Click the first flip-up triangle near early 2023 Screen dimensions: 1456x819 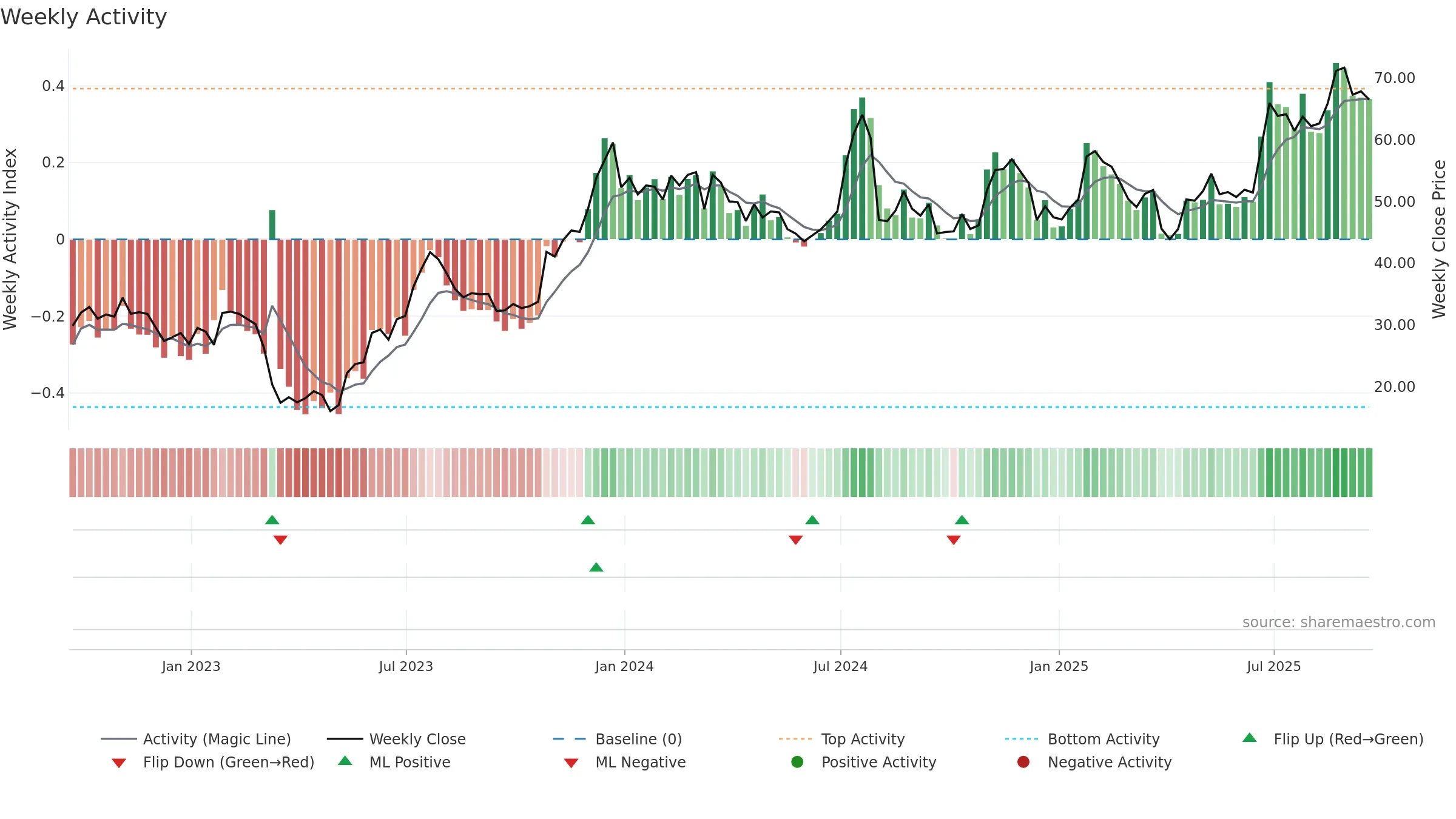[272, 520]
